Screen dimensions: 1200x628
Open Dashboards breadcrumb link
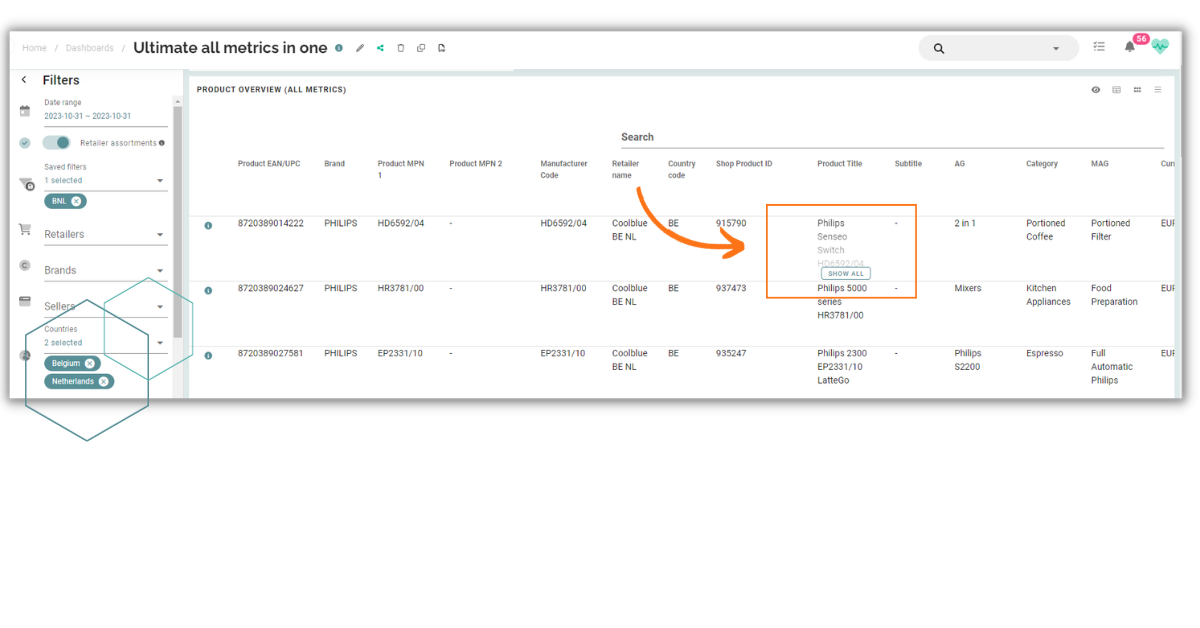click(x=89, y=48)
